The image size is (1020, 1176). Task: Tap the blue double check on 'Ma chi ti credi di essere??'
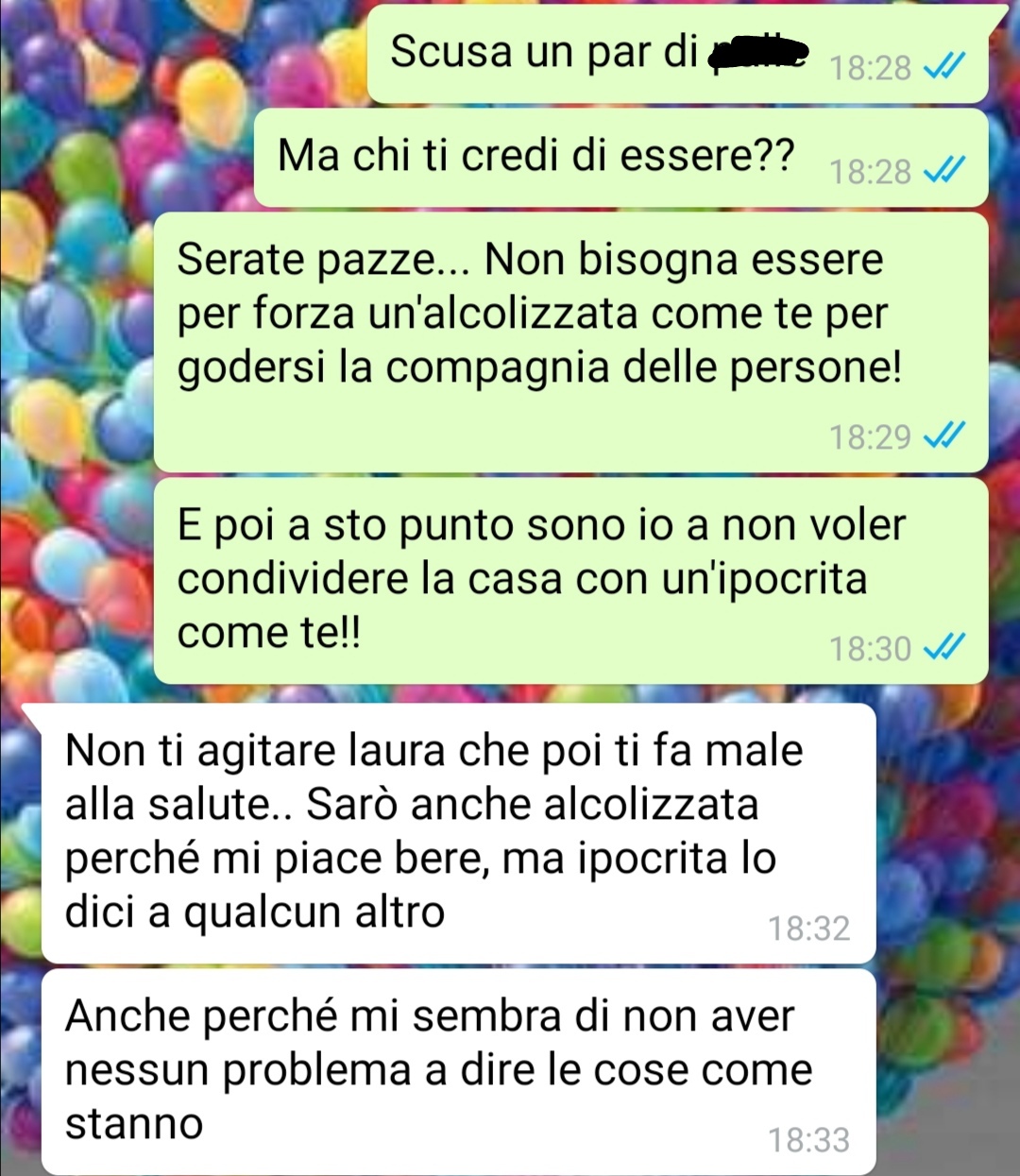(x=943, y=170)
